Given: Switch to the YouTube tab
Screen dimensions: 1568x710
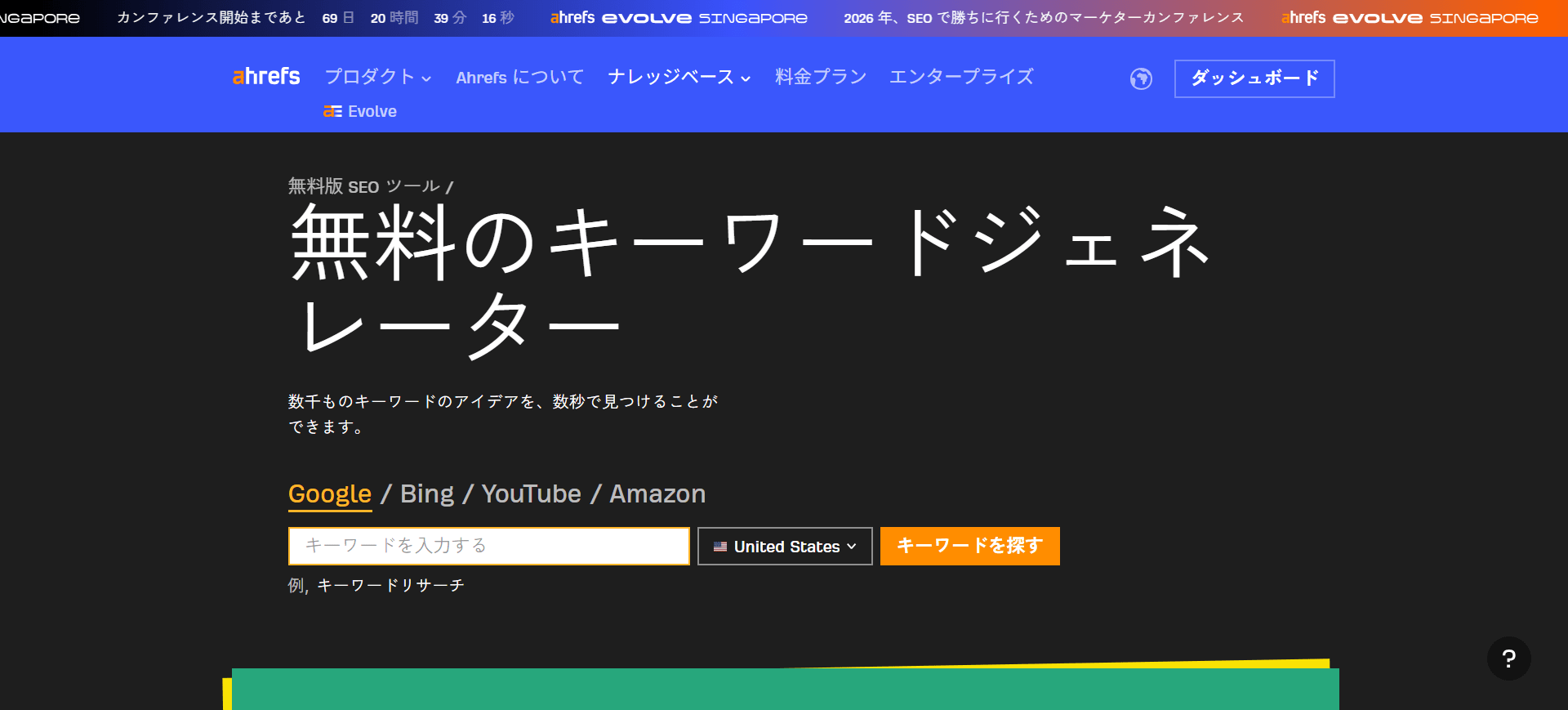Looking at the screenshot, I should click(532, 494).
